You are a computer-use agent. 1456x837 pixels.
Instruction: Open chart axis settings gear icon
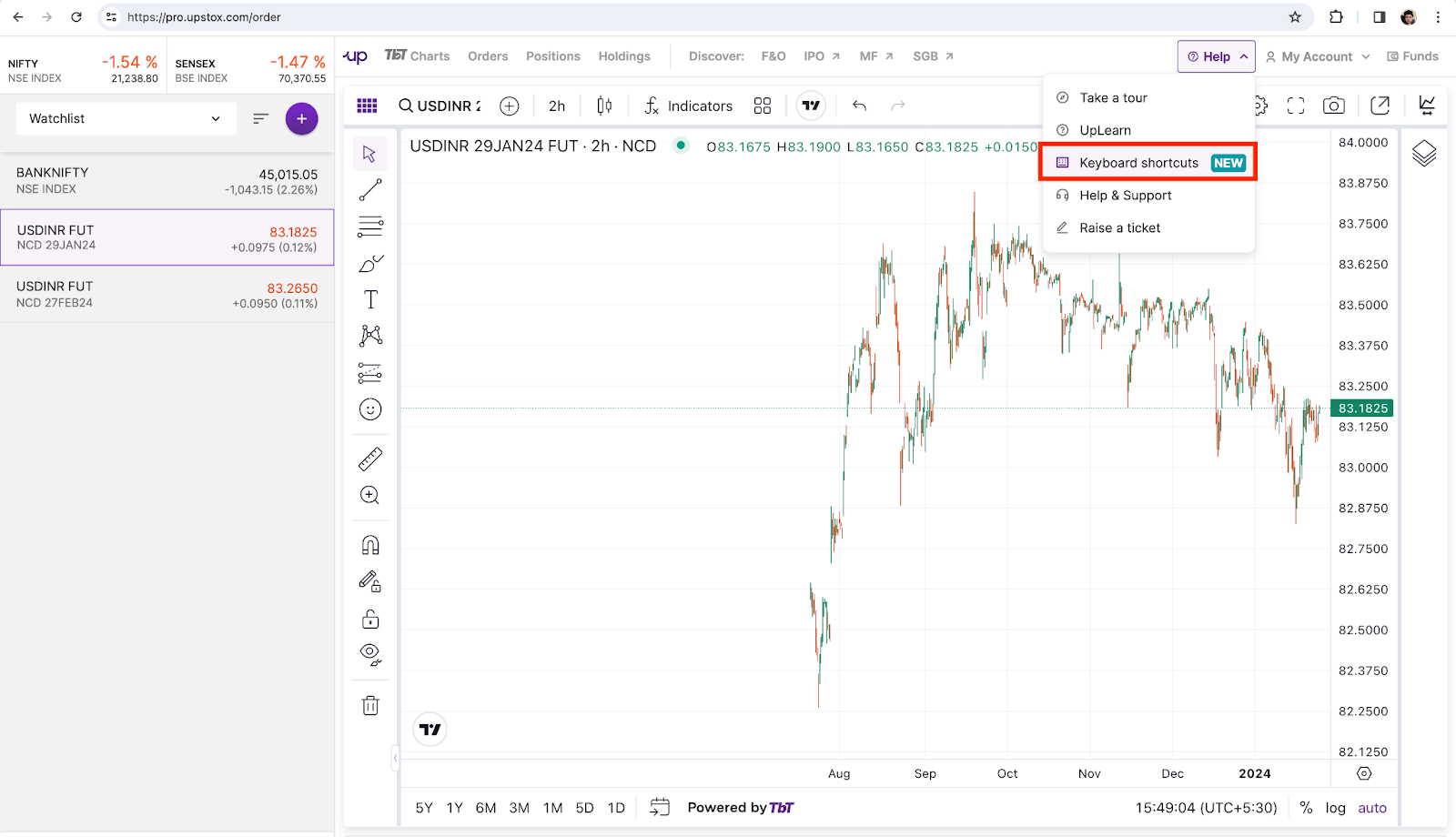coord(1363,773)
